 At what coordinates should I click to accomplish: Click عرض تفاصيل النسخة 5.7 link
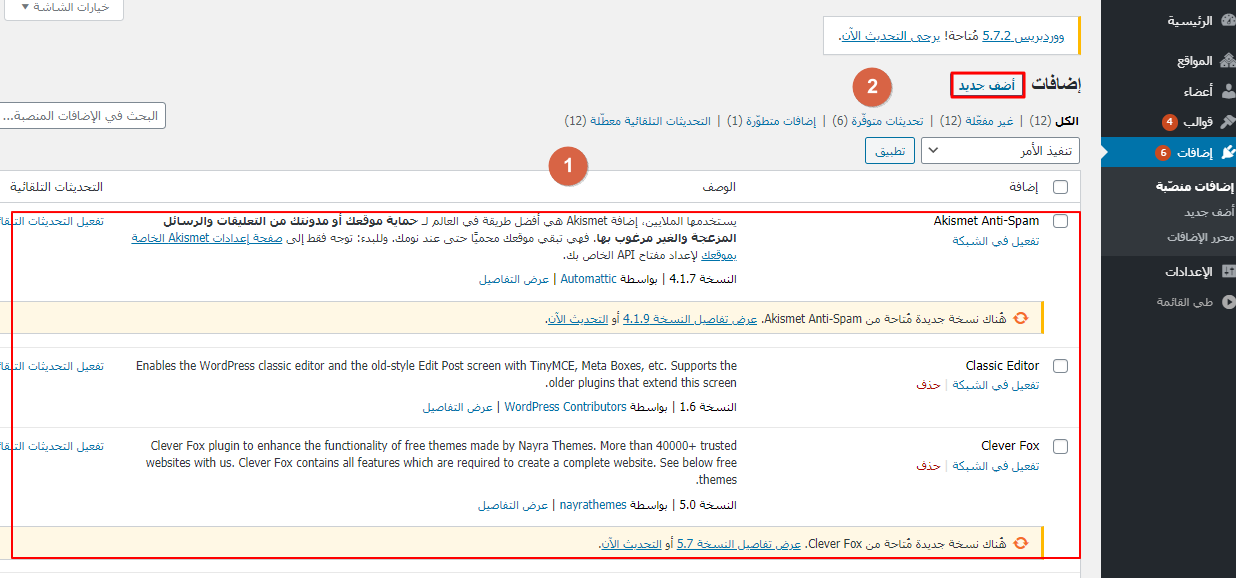[x=739, y=544]
